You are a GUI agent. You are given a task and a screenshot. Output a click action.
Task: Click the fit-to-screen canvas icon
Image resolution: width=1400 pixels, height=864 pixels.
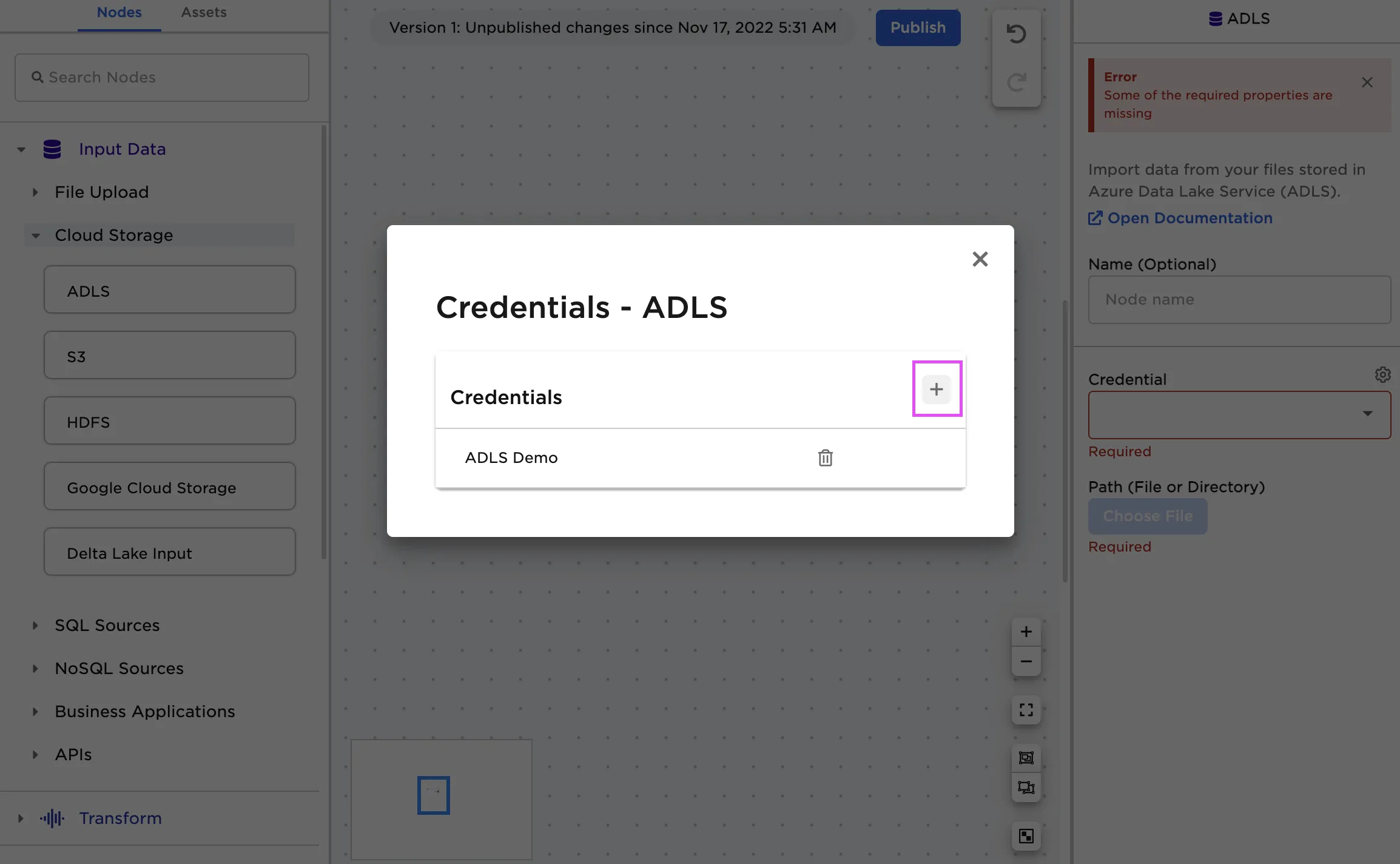click(x=1026, y=710)
